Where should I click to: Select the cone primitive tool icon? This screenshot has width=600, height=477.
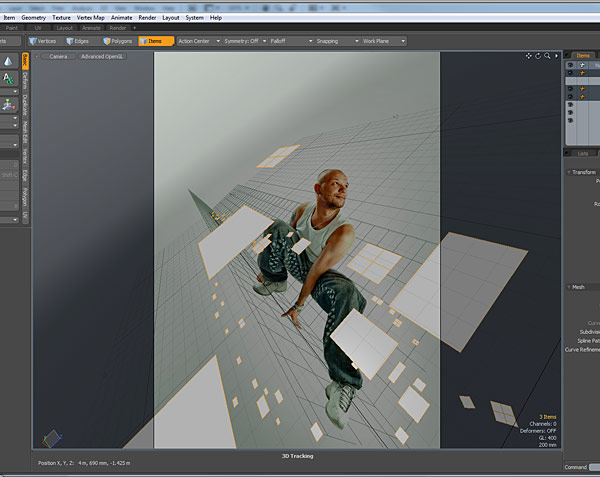[x=8, y=61]
